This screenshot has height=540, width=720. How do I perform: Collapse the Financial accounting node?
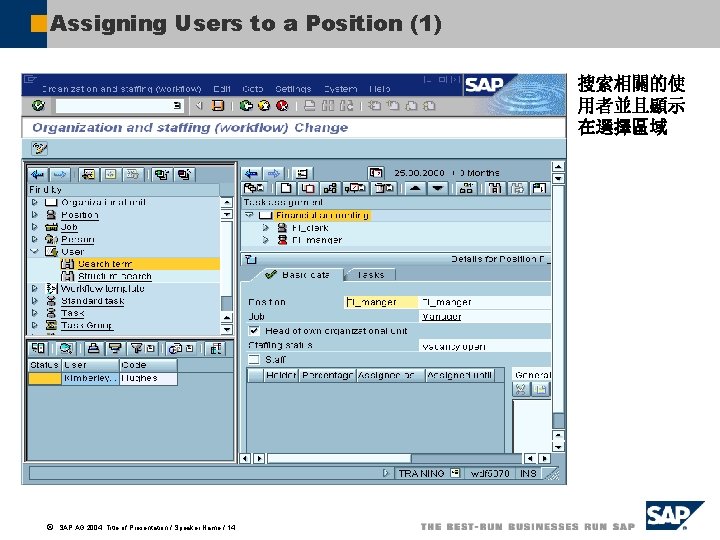coord(249,215)
